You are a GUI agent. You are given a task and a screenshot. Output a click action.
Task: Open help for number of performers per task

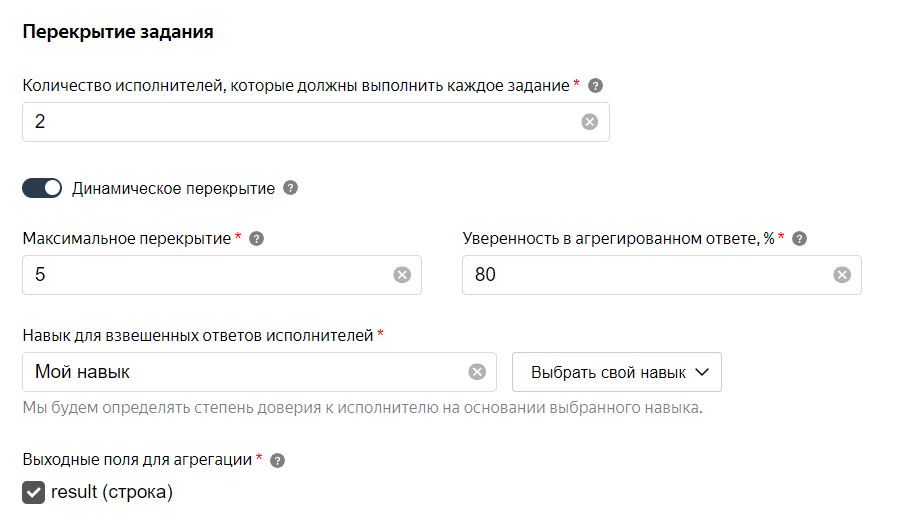coord(596,85)
